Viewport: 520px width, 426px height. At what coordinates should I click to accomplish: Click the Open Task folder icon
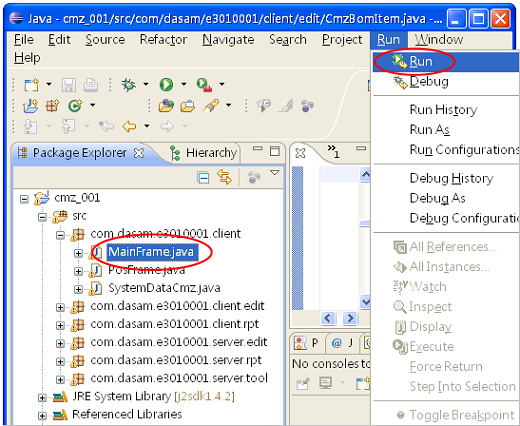coord(188,107)
